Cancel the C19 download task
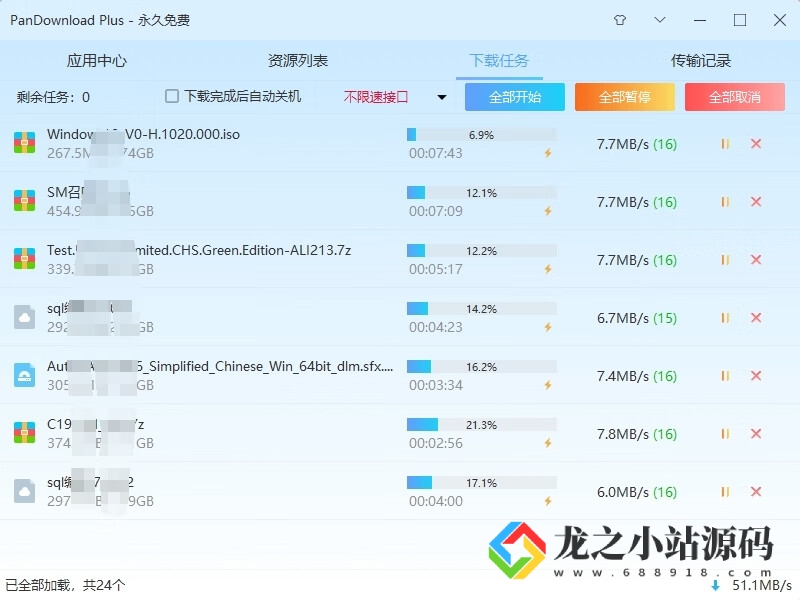 pos(756,434)
